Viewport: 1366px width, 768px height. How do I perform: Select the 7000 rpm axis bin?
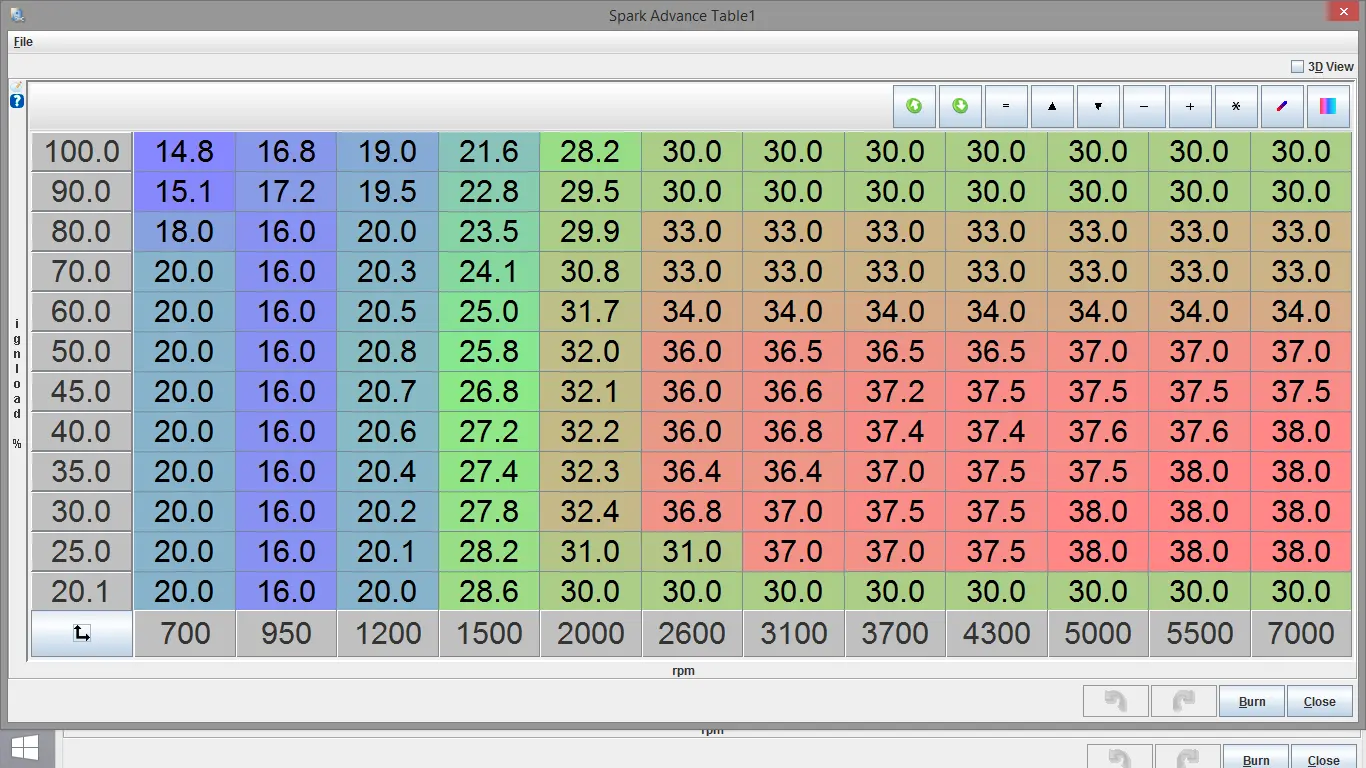click(x=1301, y=633)
